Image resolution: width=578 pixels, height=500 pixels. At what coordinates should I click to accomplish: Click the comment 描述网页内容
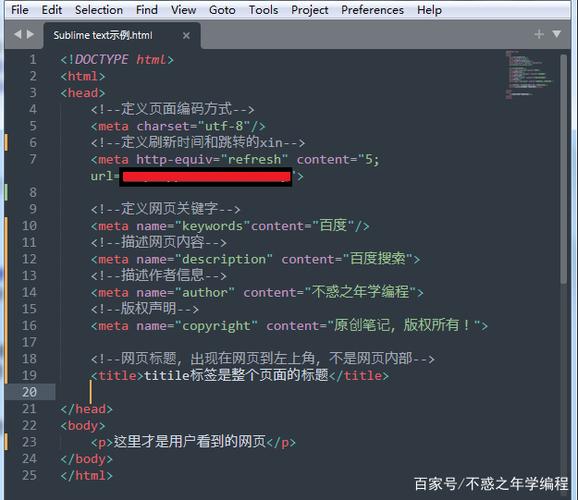pos(159,242)
